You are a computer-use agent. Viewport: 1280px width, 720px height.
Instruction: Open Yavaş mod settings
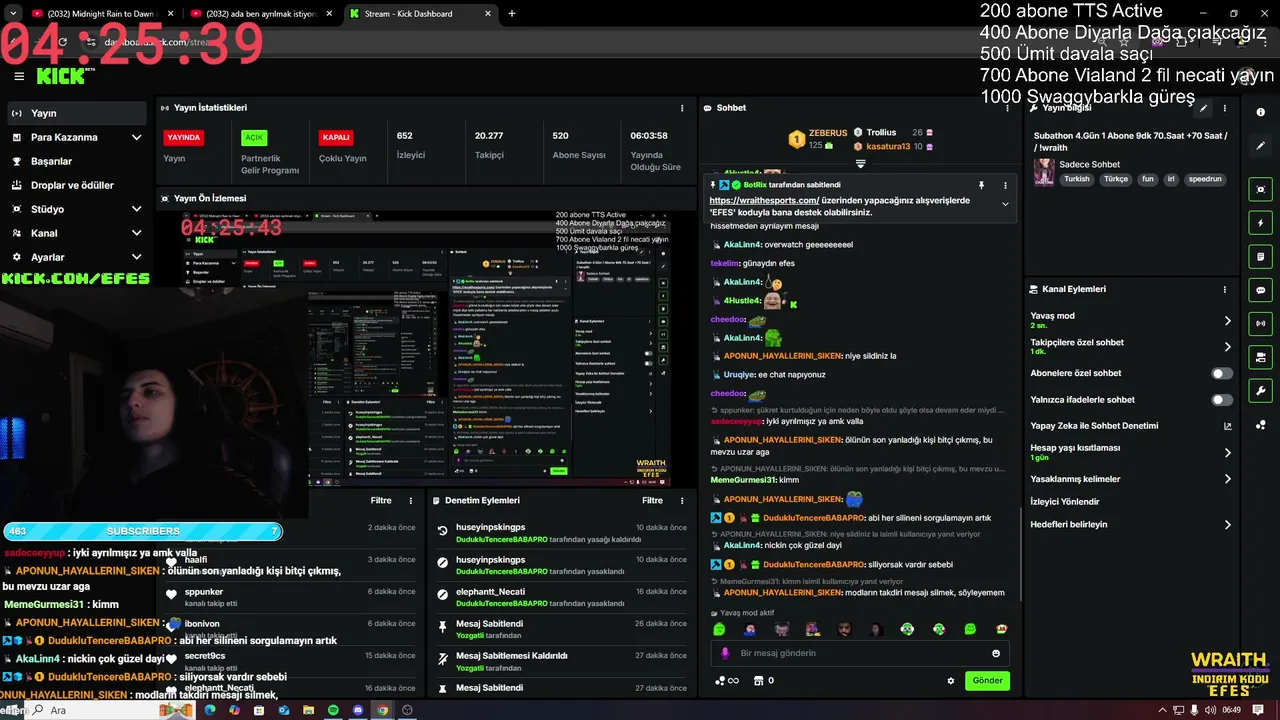tap(1132, 320)
